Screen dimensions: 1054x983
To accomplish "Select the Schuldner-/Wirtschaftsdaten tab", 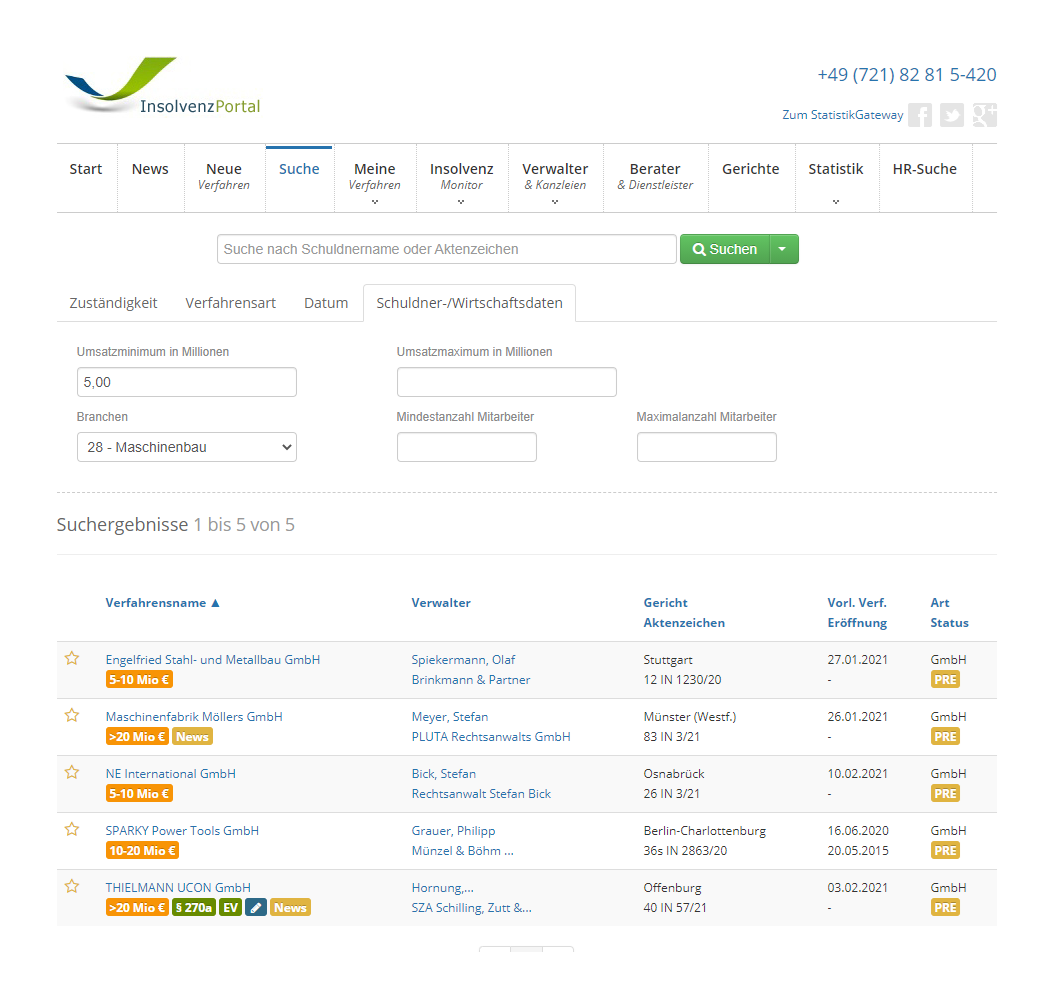I will 469,303.
